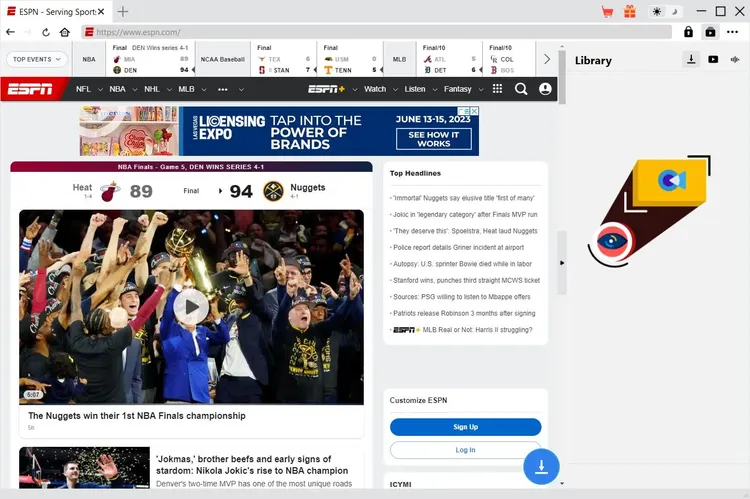Open the three-dot menu beside address bar
This screenshot has width=750, height=499.
[734, 32]
